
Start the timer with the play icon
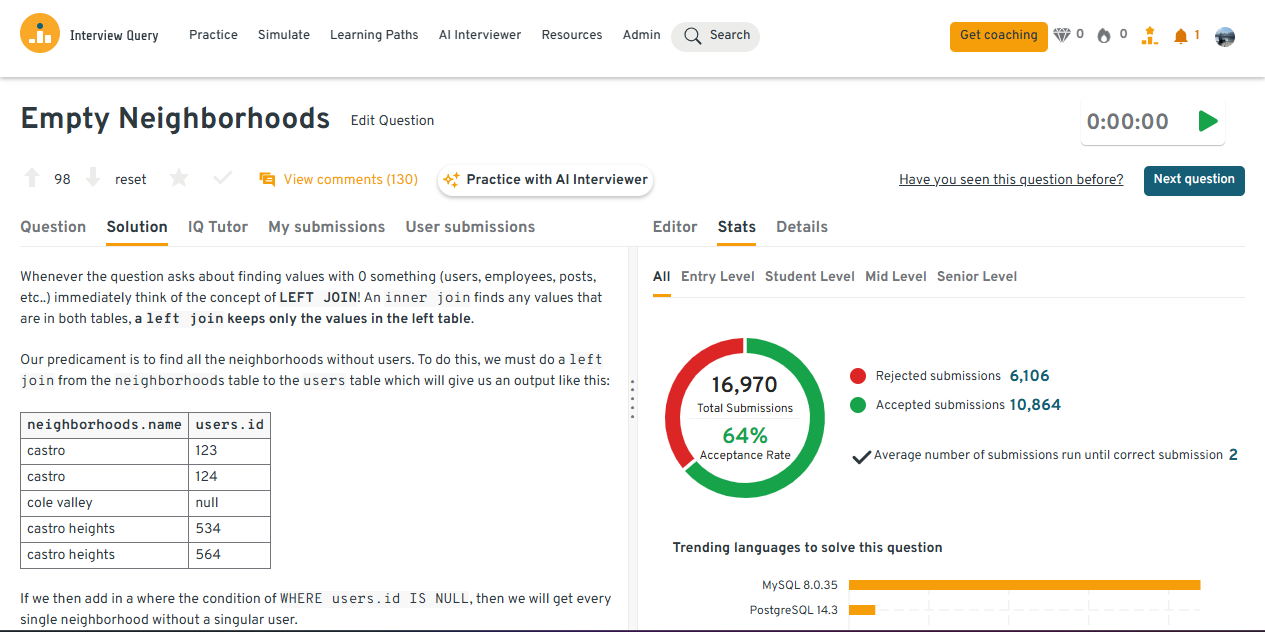point(1208,122)
